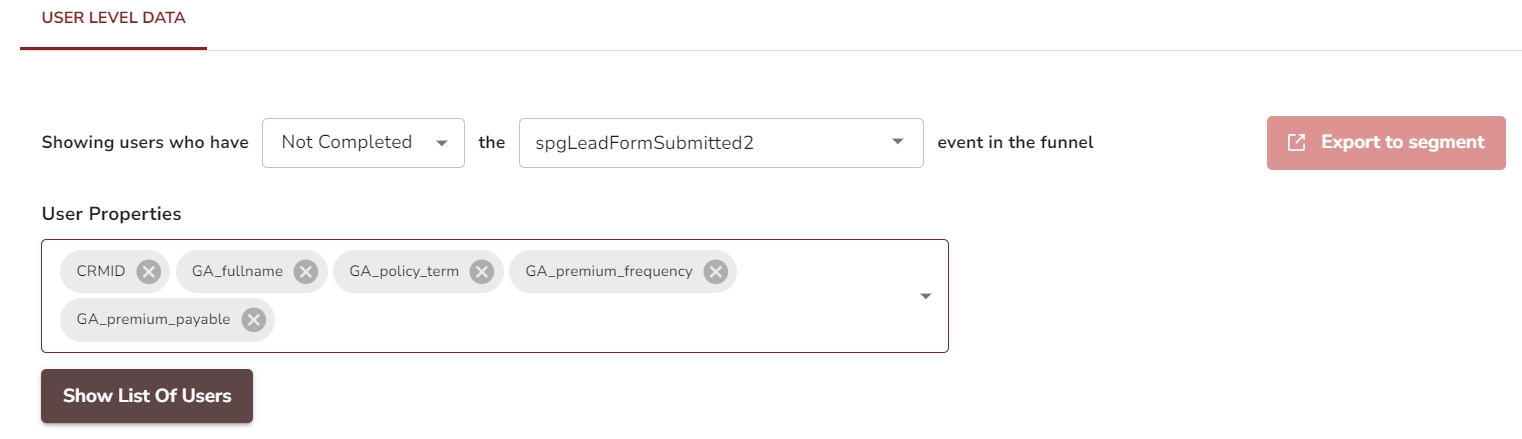Delete GA_policy_term from user properties
1522x439 pixels.
[481, 272]
